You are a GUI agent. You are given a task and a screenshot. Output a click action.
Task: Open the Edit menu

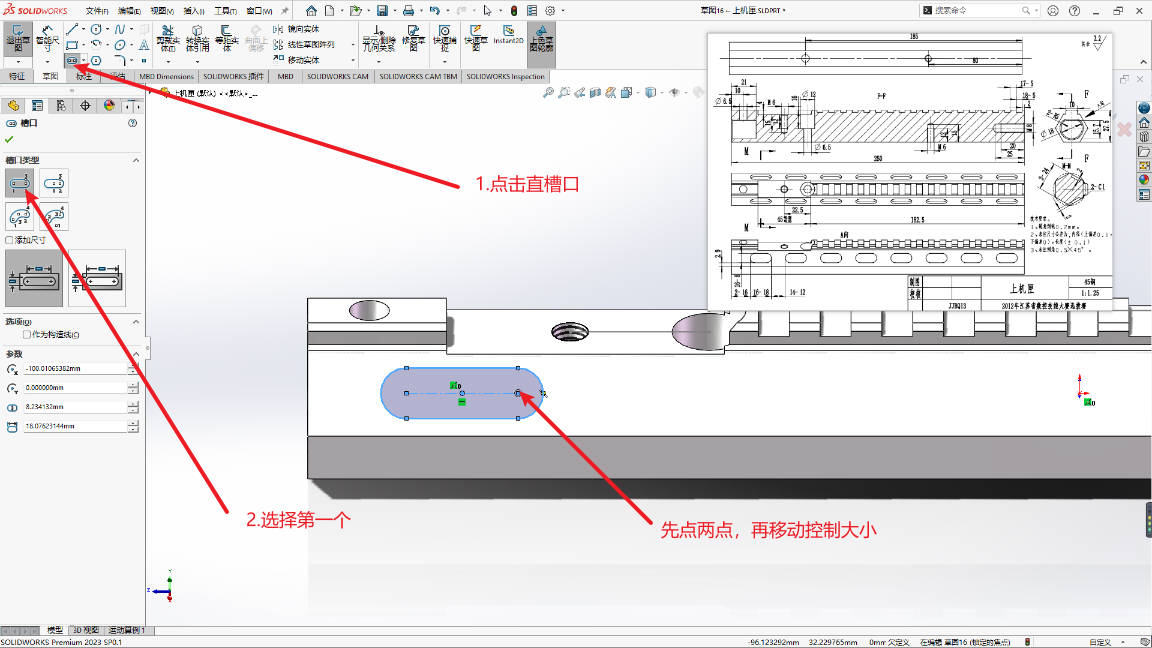pos(129,11)
